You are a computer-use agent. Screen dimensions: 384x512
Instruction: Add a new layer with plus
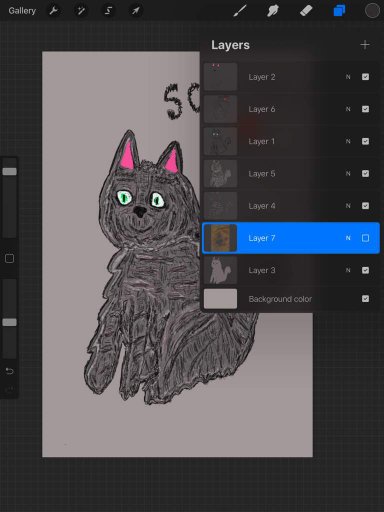pos(365,45)
